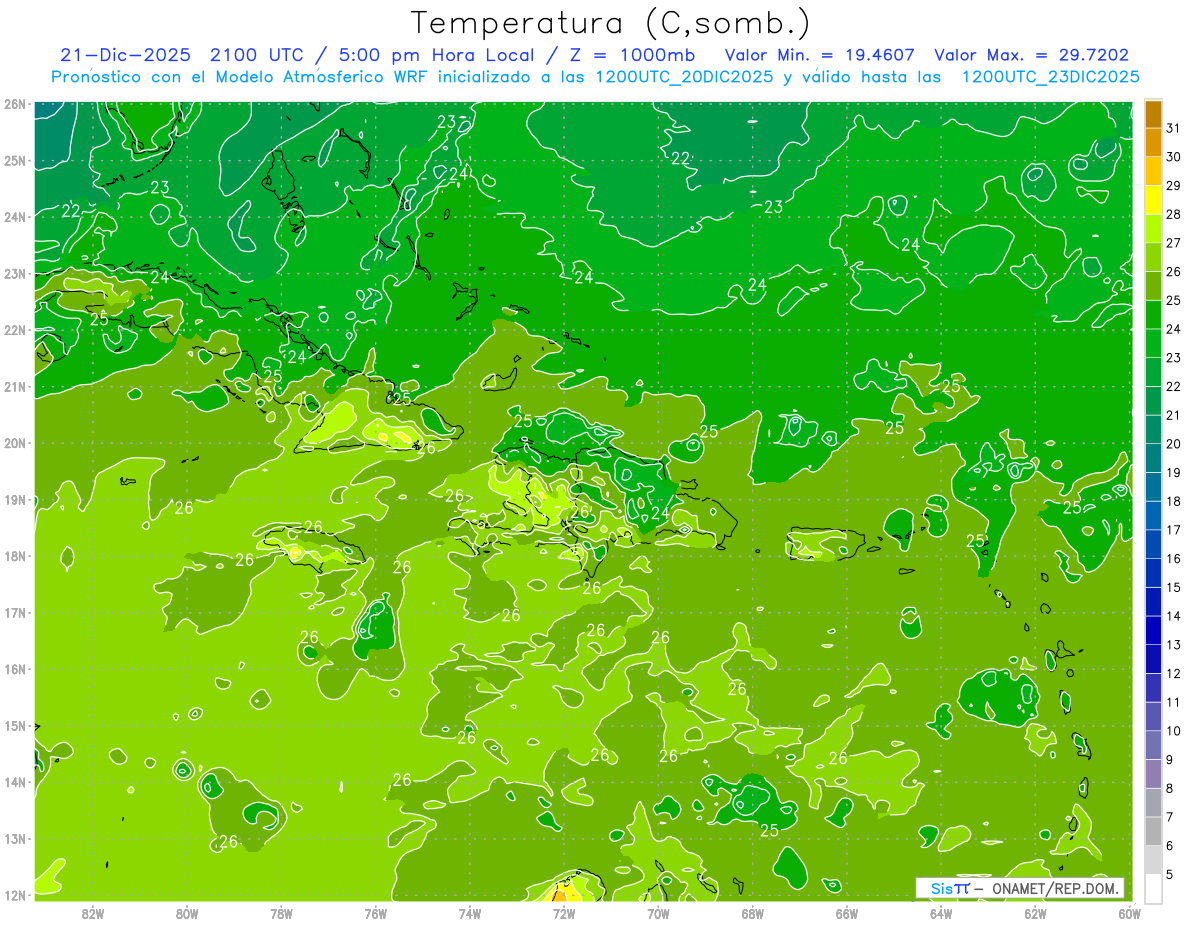Click the dark blue swatch between 13 and 14

1153,631
